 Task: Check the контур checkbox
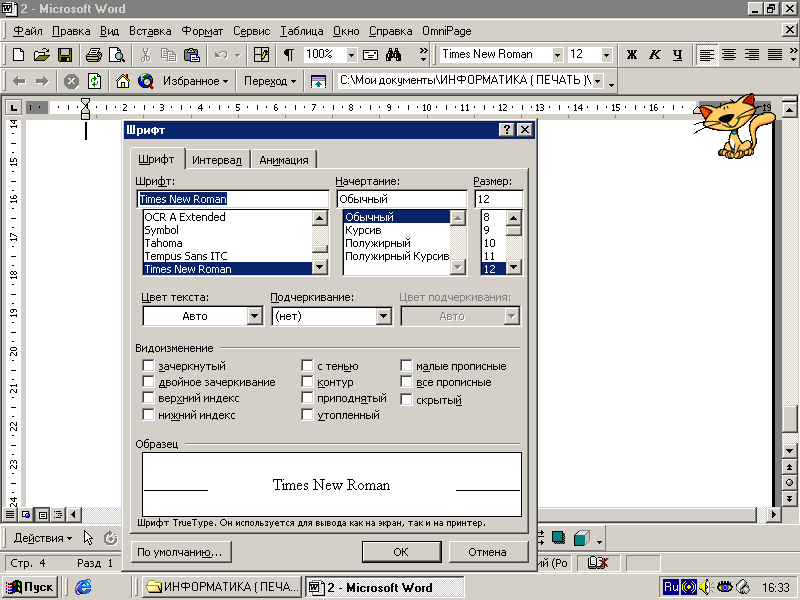(x=307, y=382)
